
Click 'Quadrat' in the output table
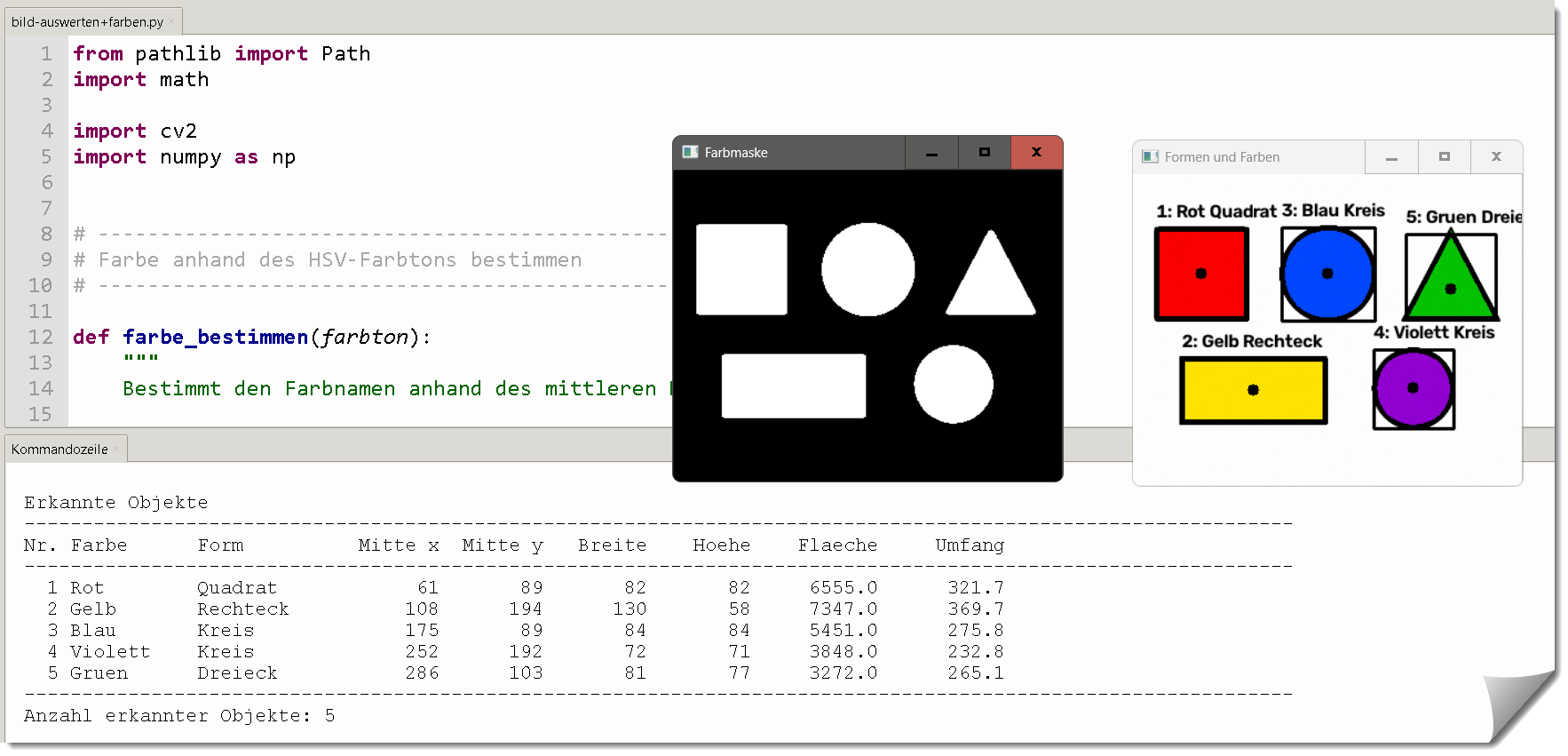(x=237, y=588)
